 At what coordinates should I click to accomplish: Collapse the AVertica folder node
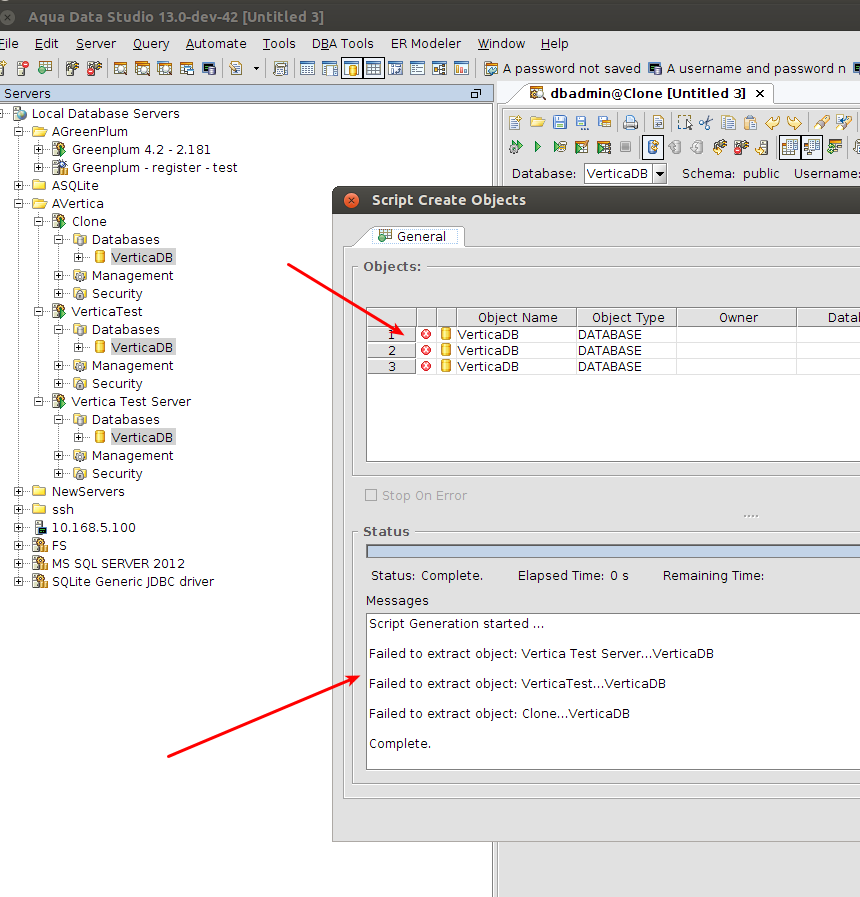tap(19, 204)
